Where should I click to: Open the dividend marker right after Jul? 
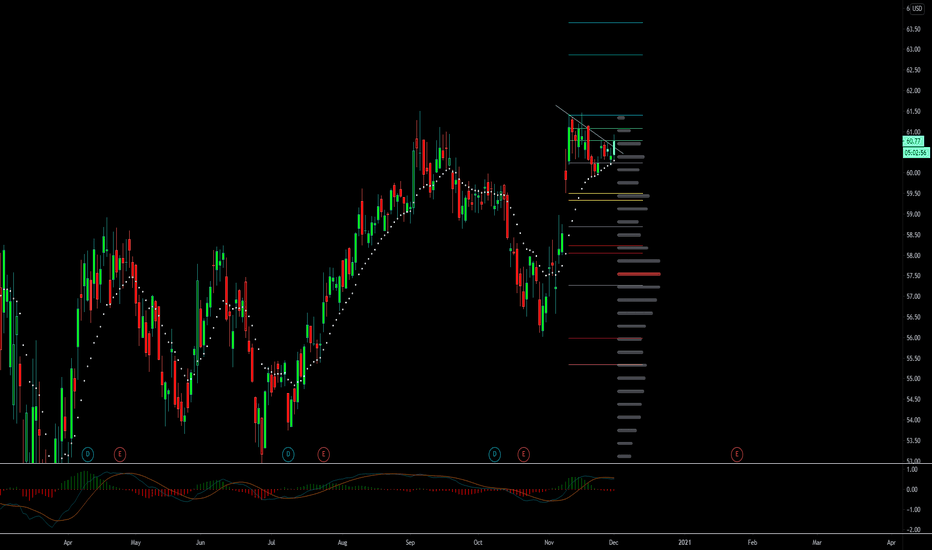click(x=288, y=454)
